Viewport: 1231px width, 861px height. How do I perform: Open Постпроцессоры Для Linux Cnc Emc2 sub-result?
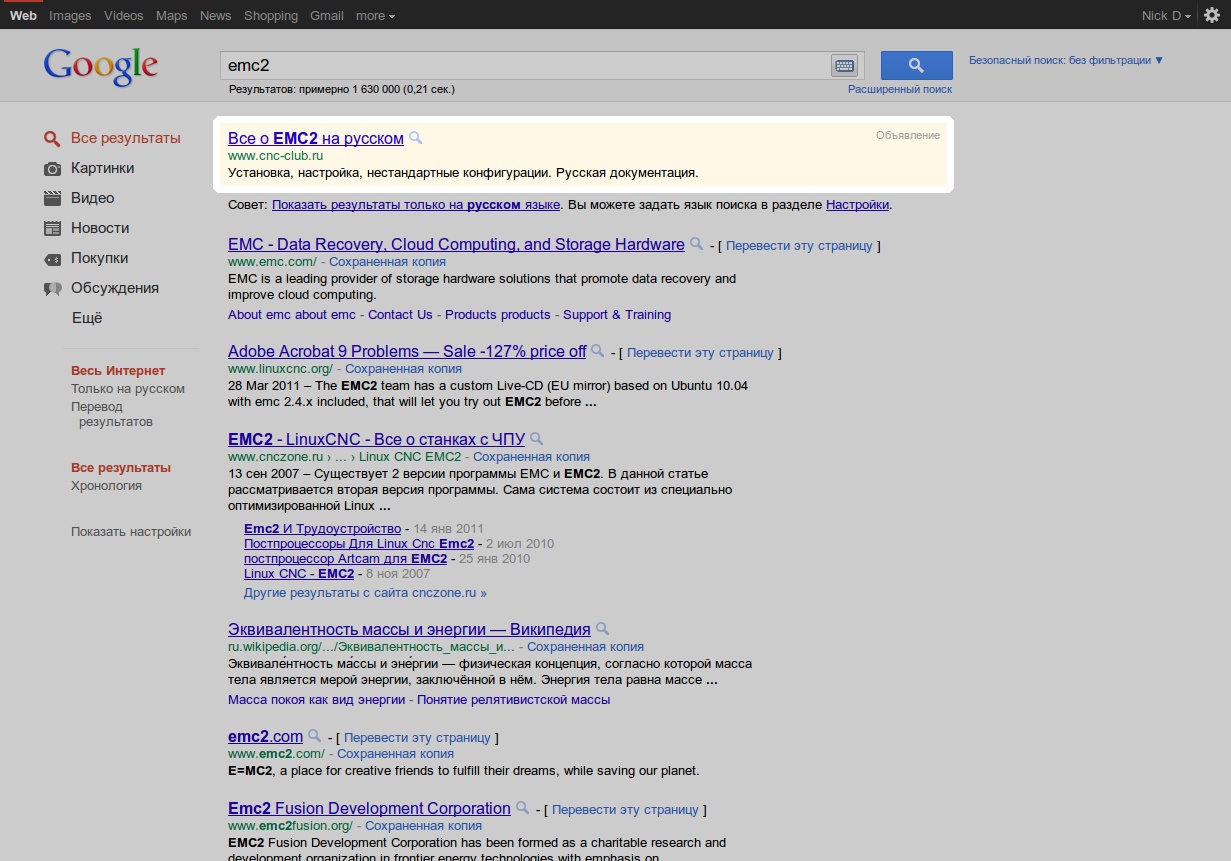click(359, 544)
